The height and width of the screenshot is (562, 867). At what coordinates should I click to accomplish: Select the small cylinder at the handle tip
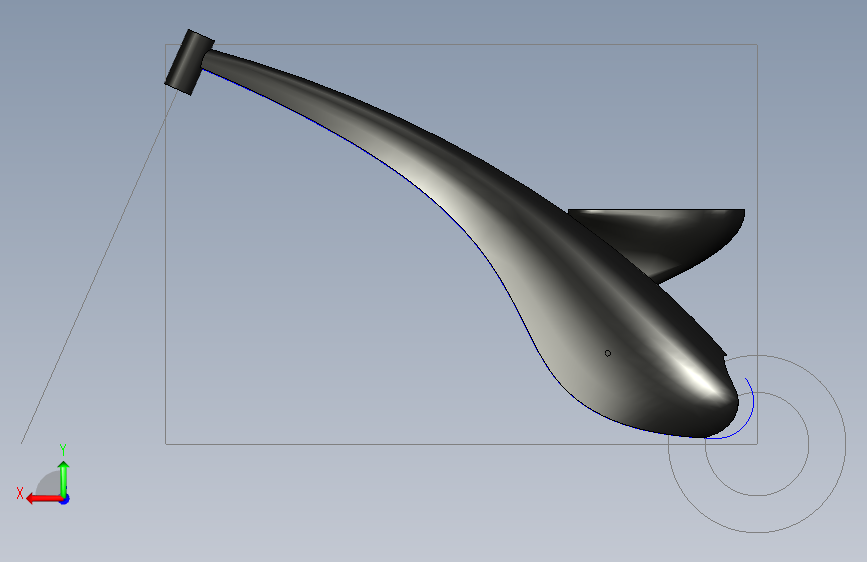pyautogui.click(x=189, y=62)
